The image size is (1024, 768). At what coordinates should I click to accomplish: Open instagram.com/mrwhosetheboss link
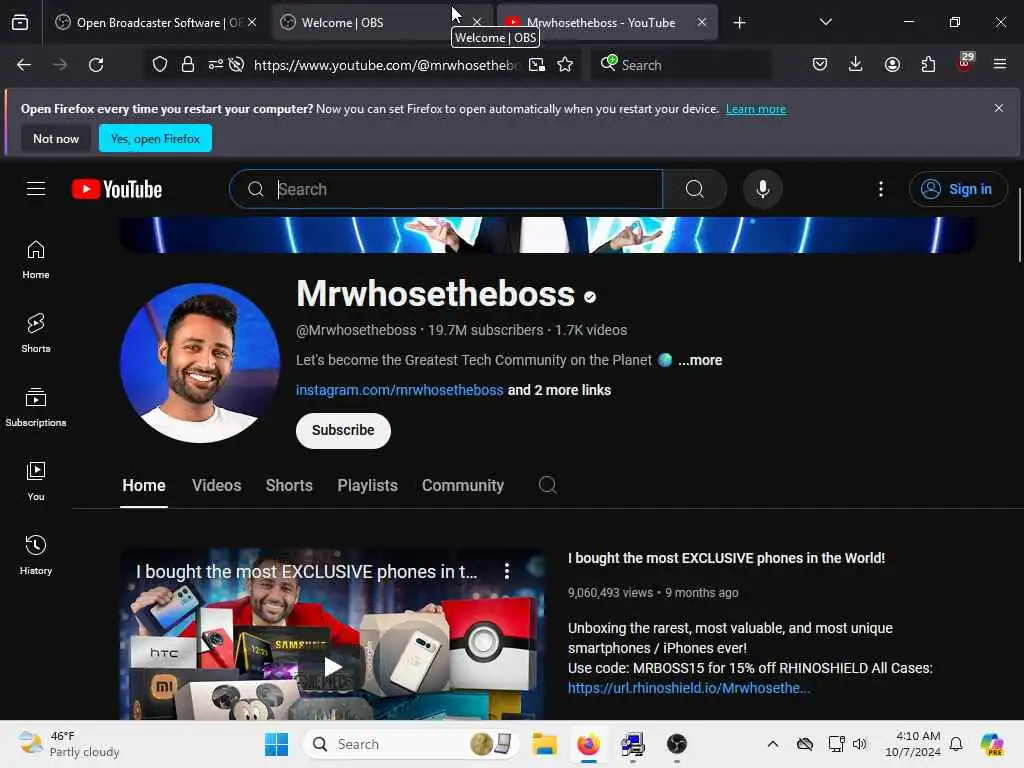400,390
